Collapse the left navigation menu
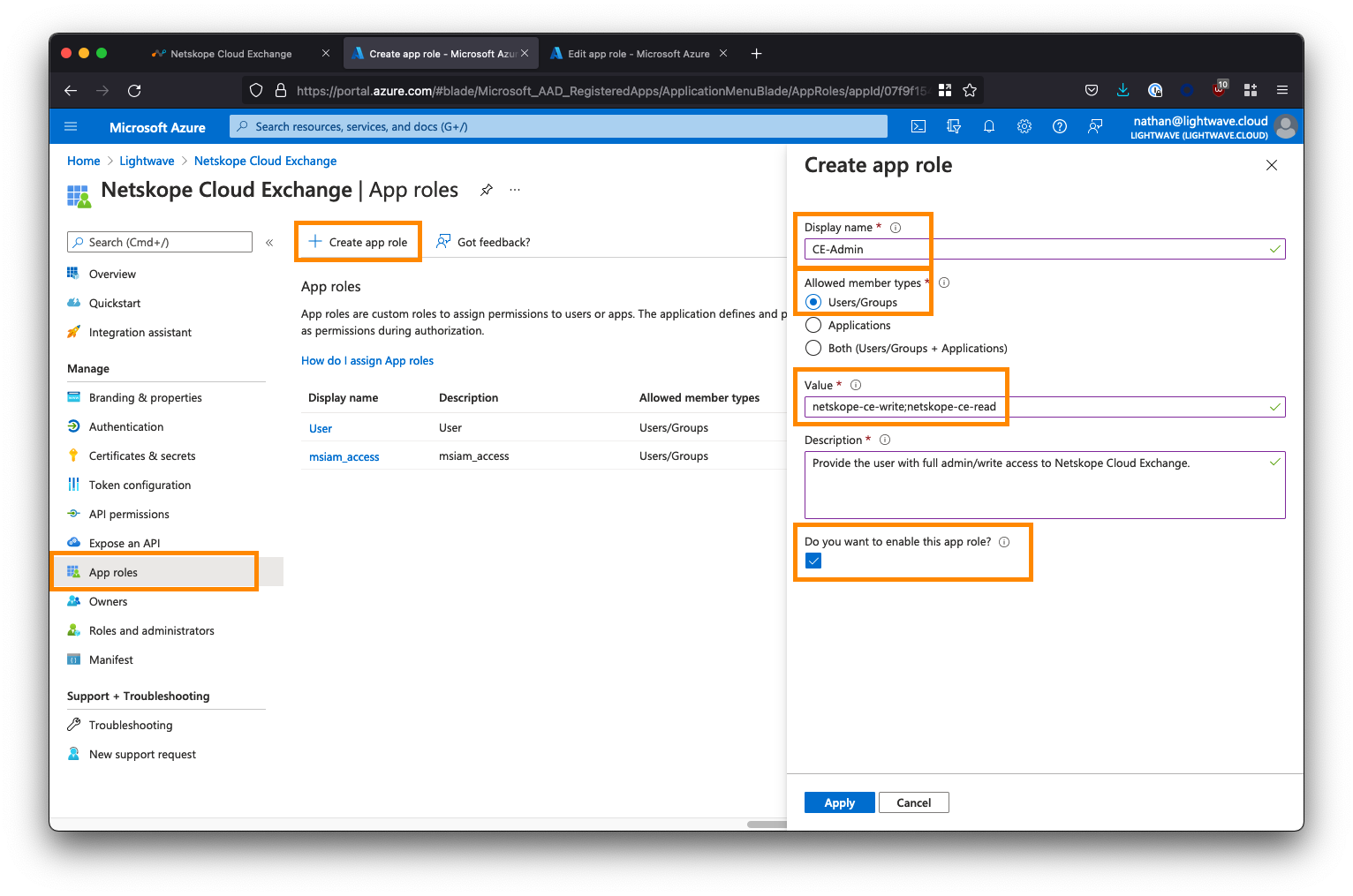This screenshot has width=1353, height=896. 269,242
